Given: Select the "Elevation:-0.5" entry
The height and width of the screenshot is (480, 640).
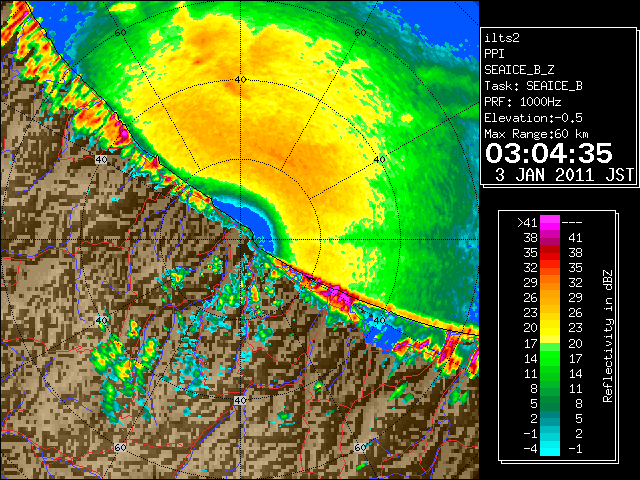Looking at the screenshot, I should pos(533,118).
